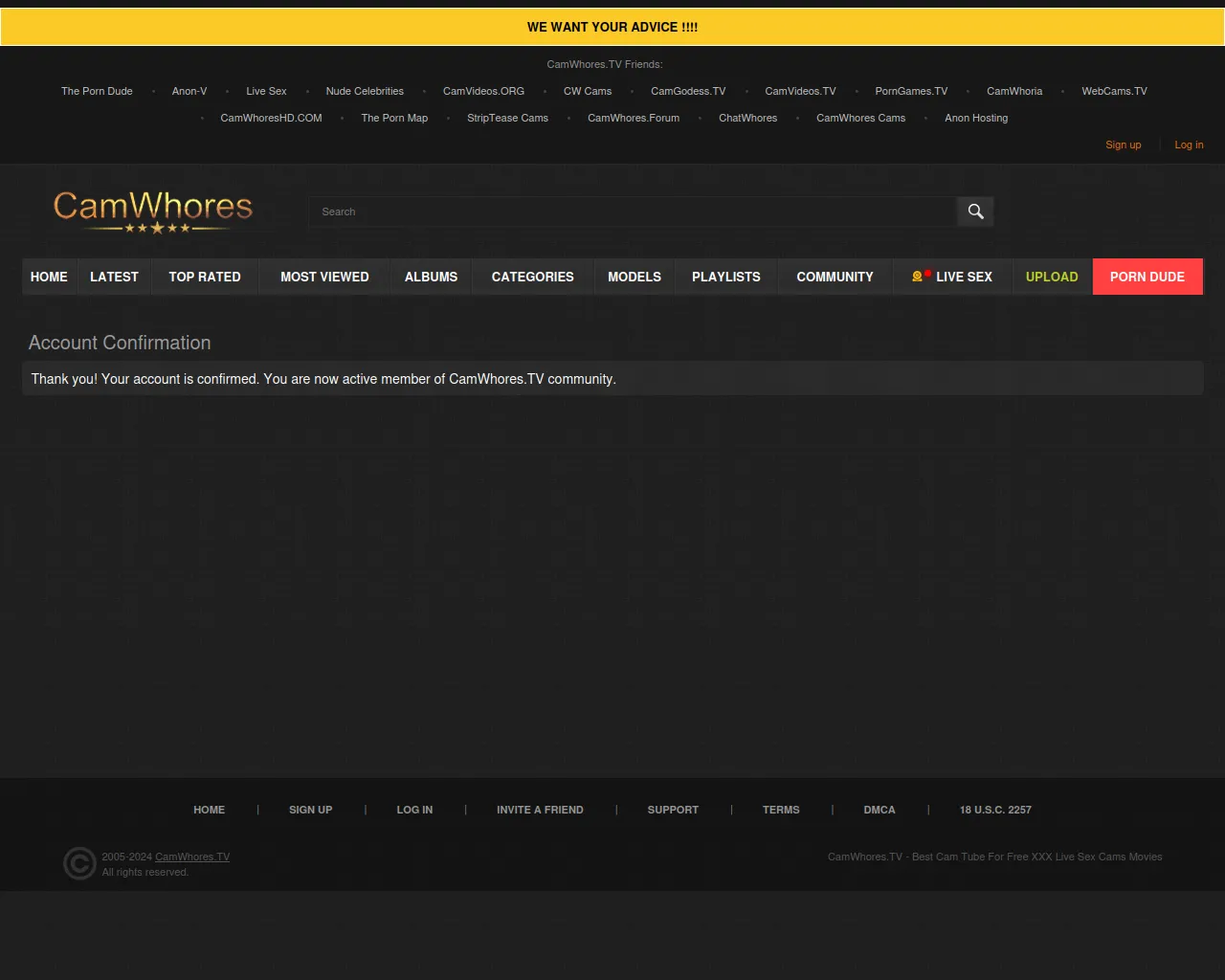Open the Home navigation tab
1225x980 pixels.
pyautogui.click(x=49, y=277)
